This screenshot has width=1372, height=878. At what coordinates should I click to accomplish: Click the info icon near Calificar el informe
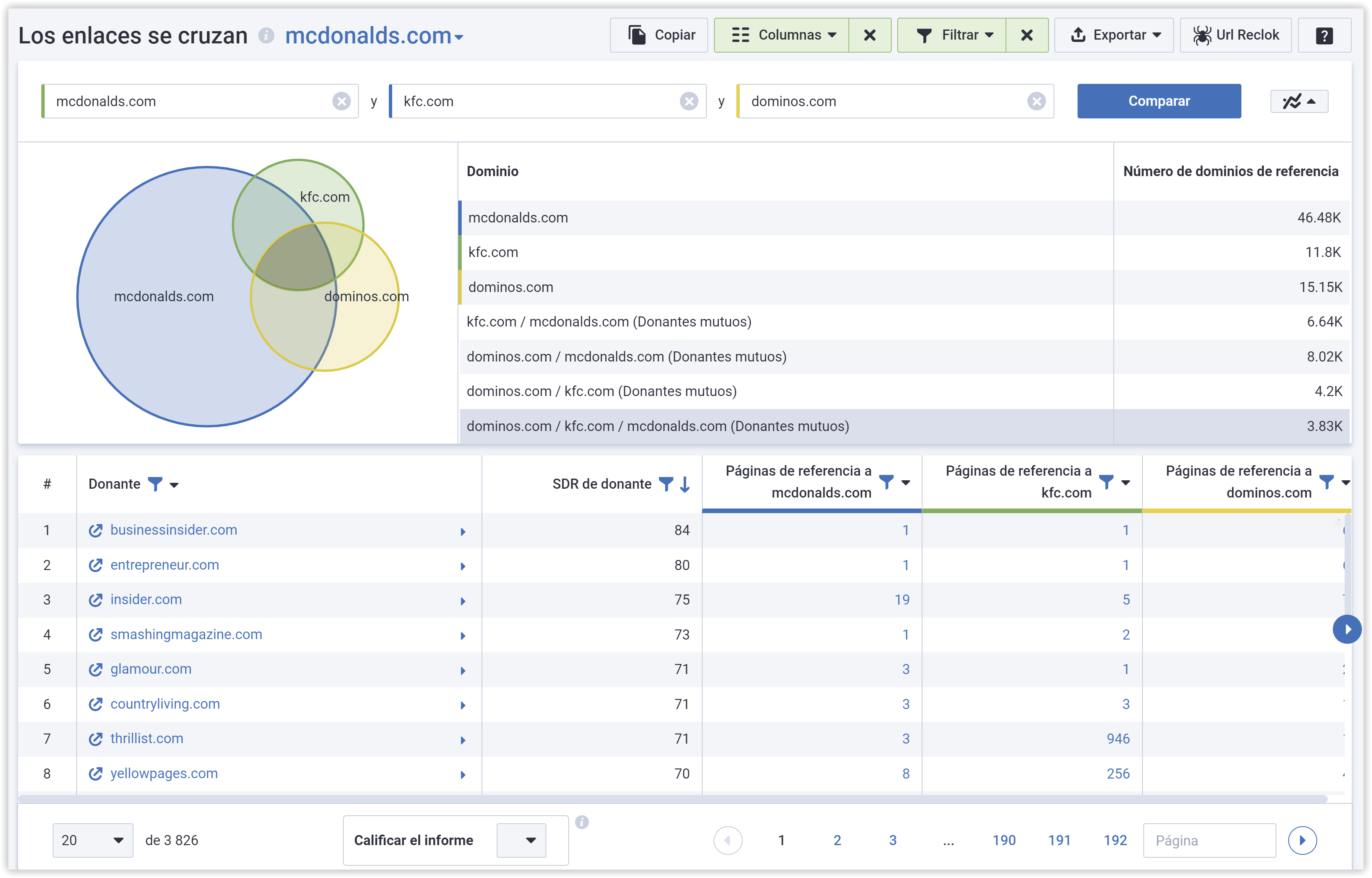click(x=582, y=822)
